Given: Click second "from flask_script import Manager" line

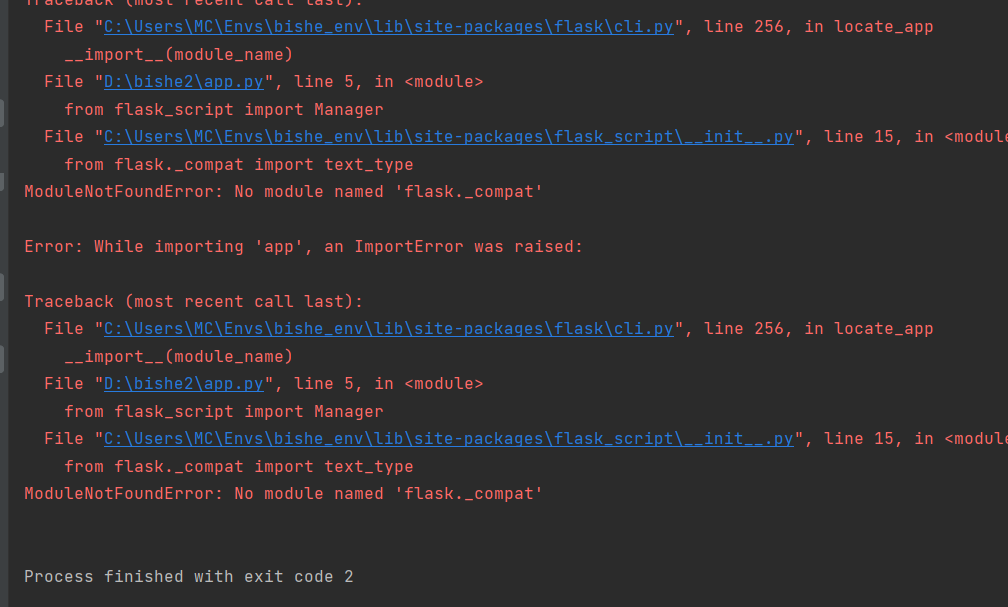Looking at the screenshot, I should click(x=224, y=412).
